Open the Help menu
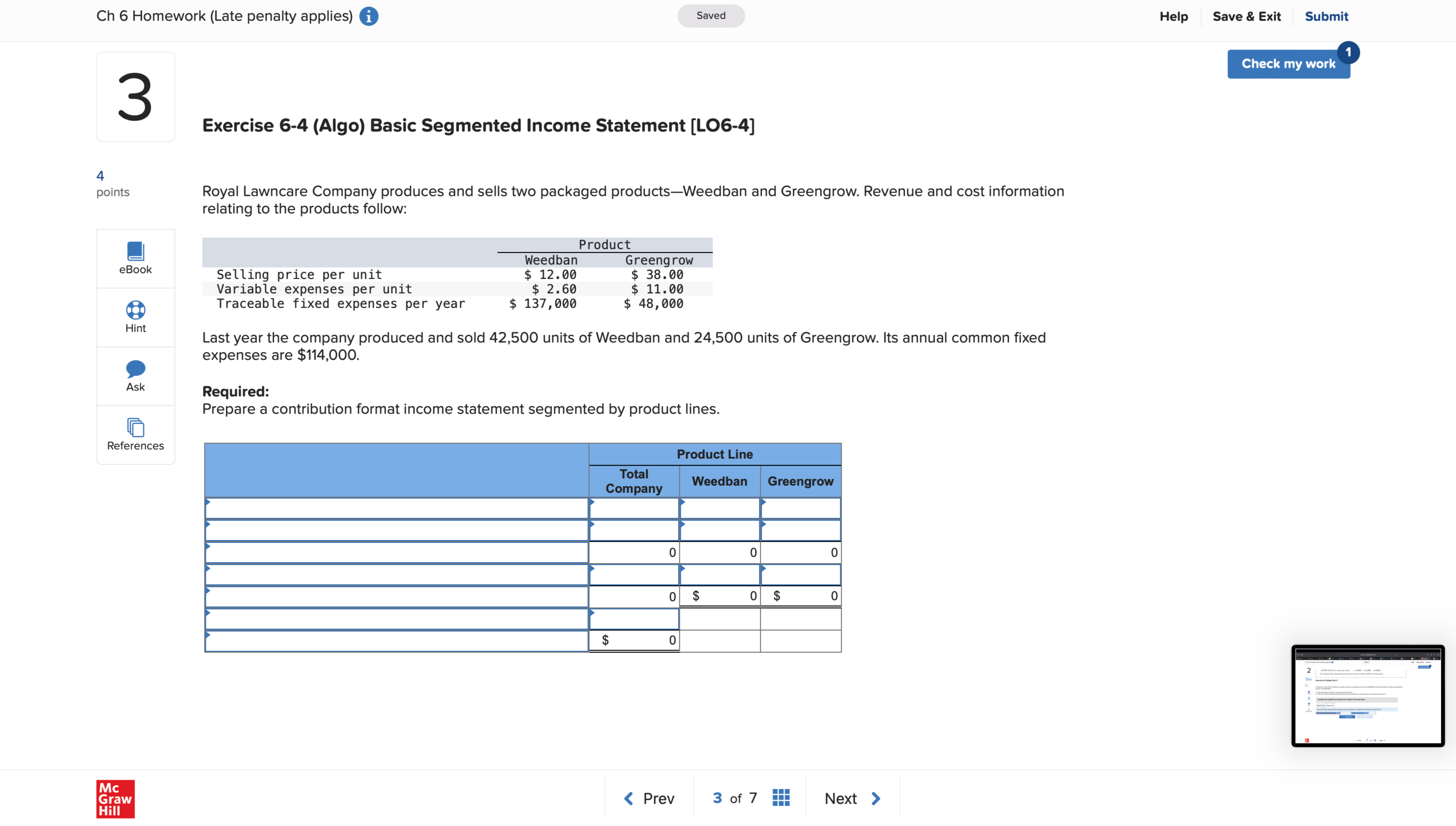The height and width of the screenshot is (826, 1456). [x=1174, y=16]
